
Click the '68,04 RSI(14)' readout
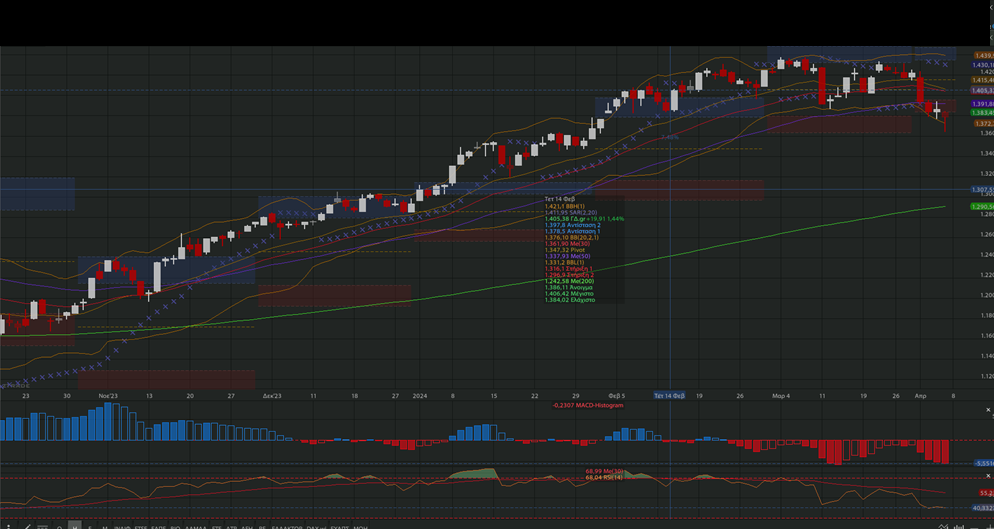coord(604,478)
